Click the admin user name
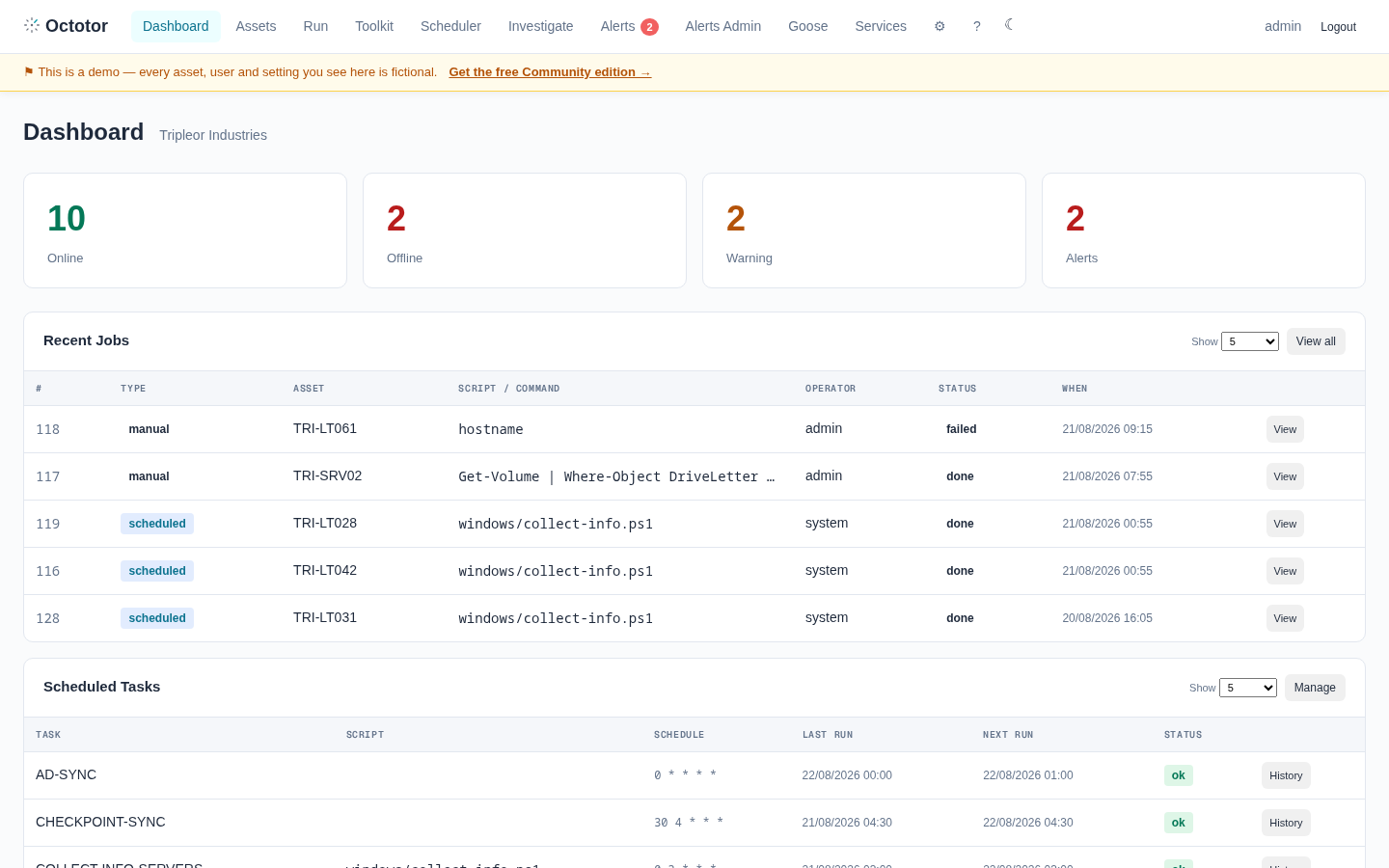Viewport: 1389px width, 868px height. tap(1283, 26)
